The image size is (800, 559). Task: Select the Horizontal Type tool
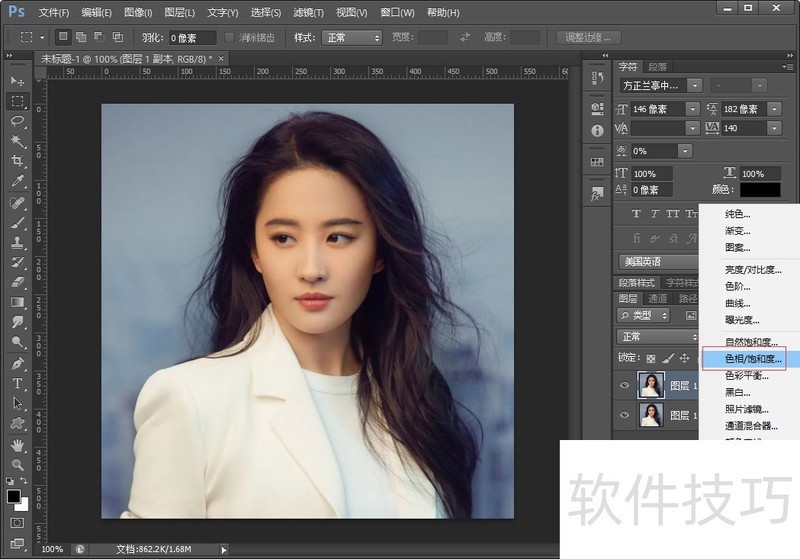click(17, 384)
